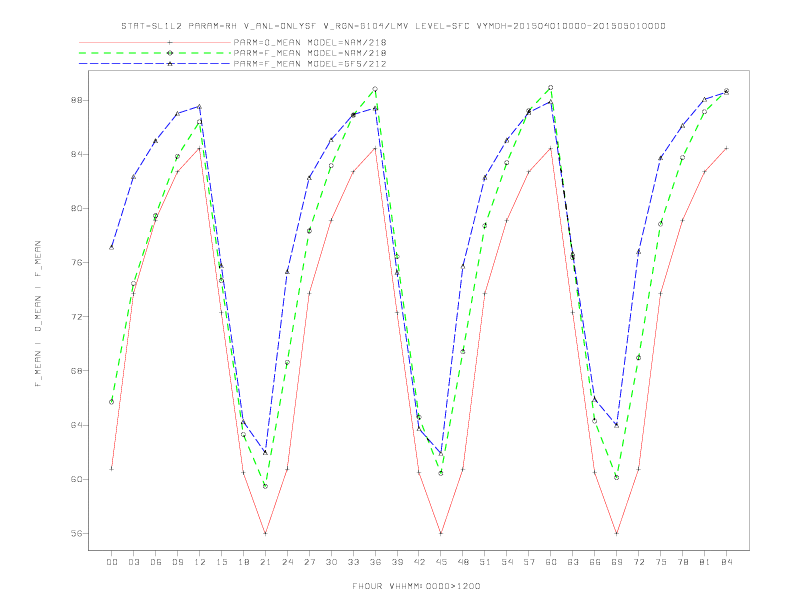Click y-axis tick label 72
This screenshot has height=612, width=792.
[x=77, y=317]
